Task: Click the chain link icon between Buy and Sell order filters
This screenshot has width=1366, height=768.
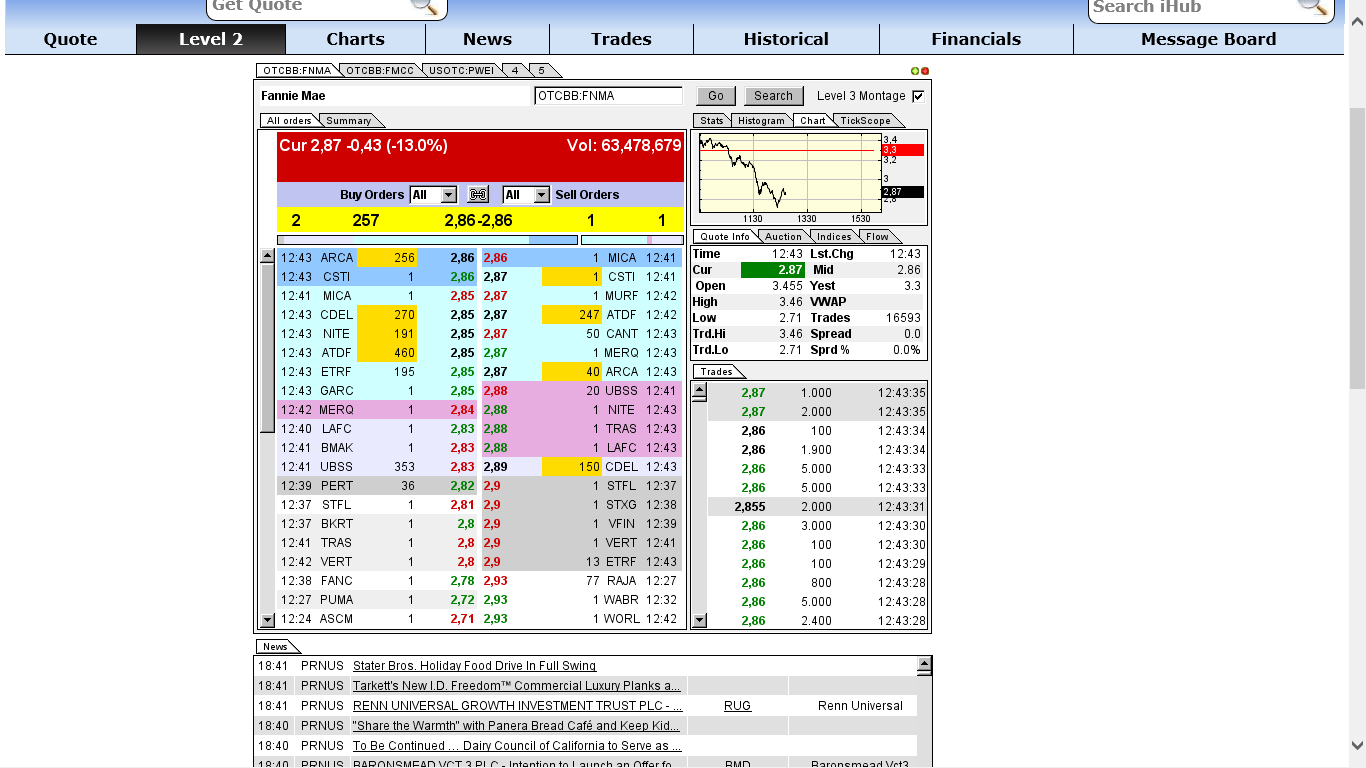Action: coord(478,194)
